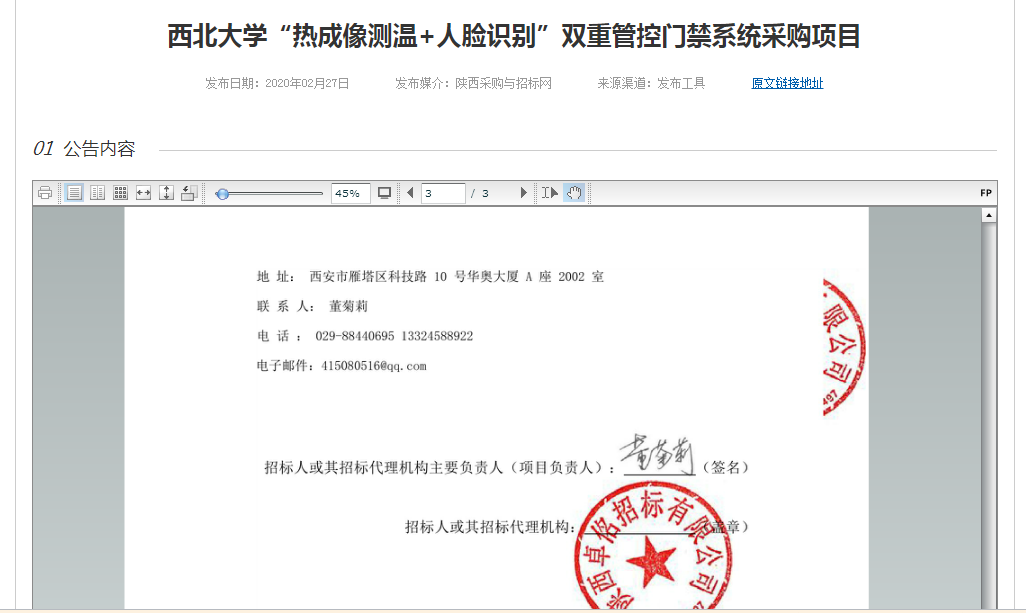The height and width of the screenshot is (613, 1026).
Task: Click the publish date 2020年02月27日
Action: 307,83
